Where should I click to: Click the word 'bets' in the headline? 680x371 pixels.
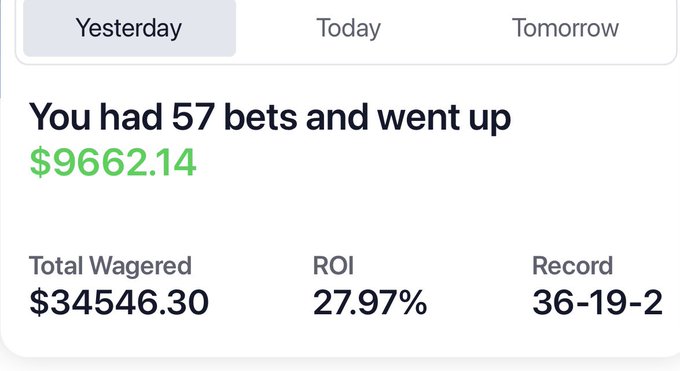[260, 116]
